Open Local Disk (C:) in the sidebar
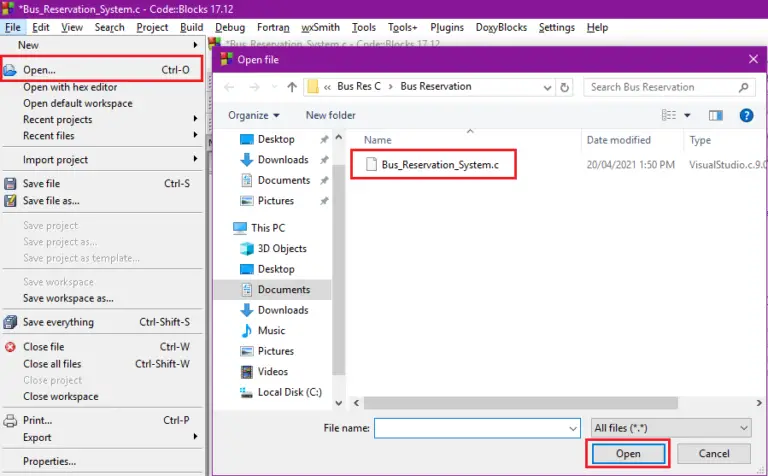Screen dimensions: 768x476 pos(289,392)
